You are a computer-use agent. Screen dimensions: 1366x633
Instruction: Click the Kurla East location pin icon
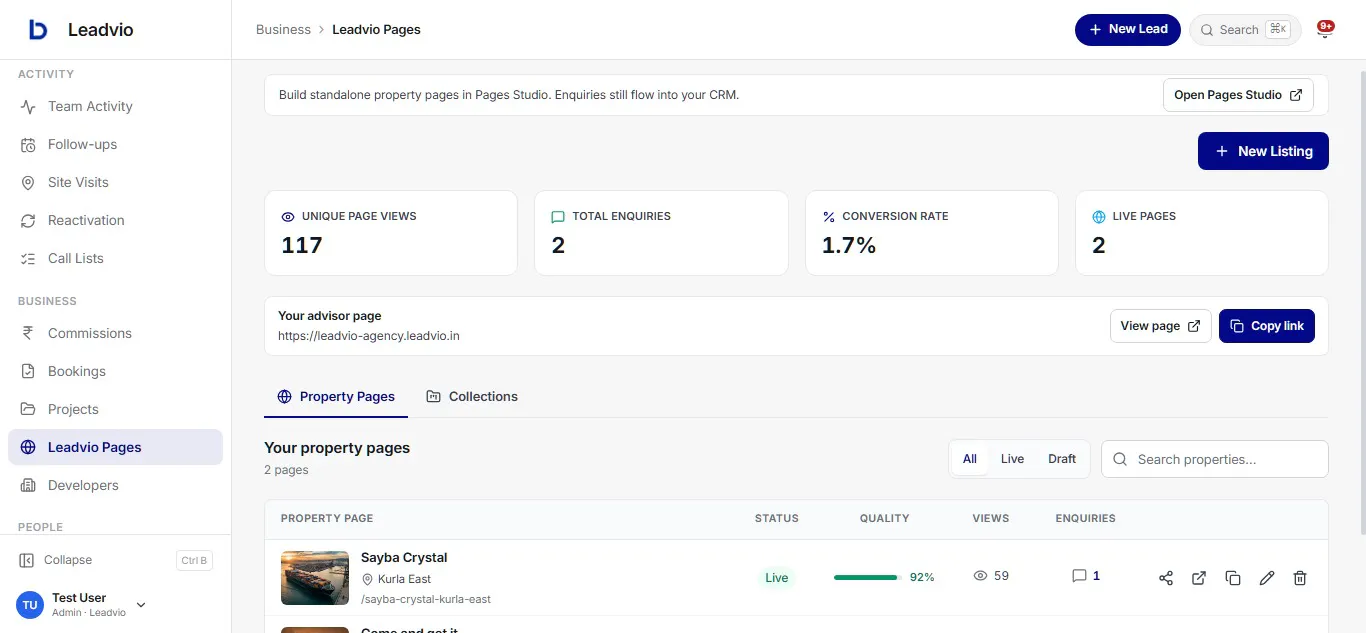(367, 579)
